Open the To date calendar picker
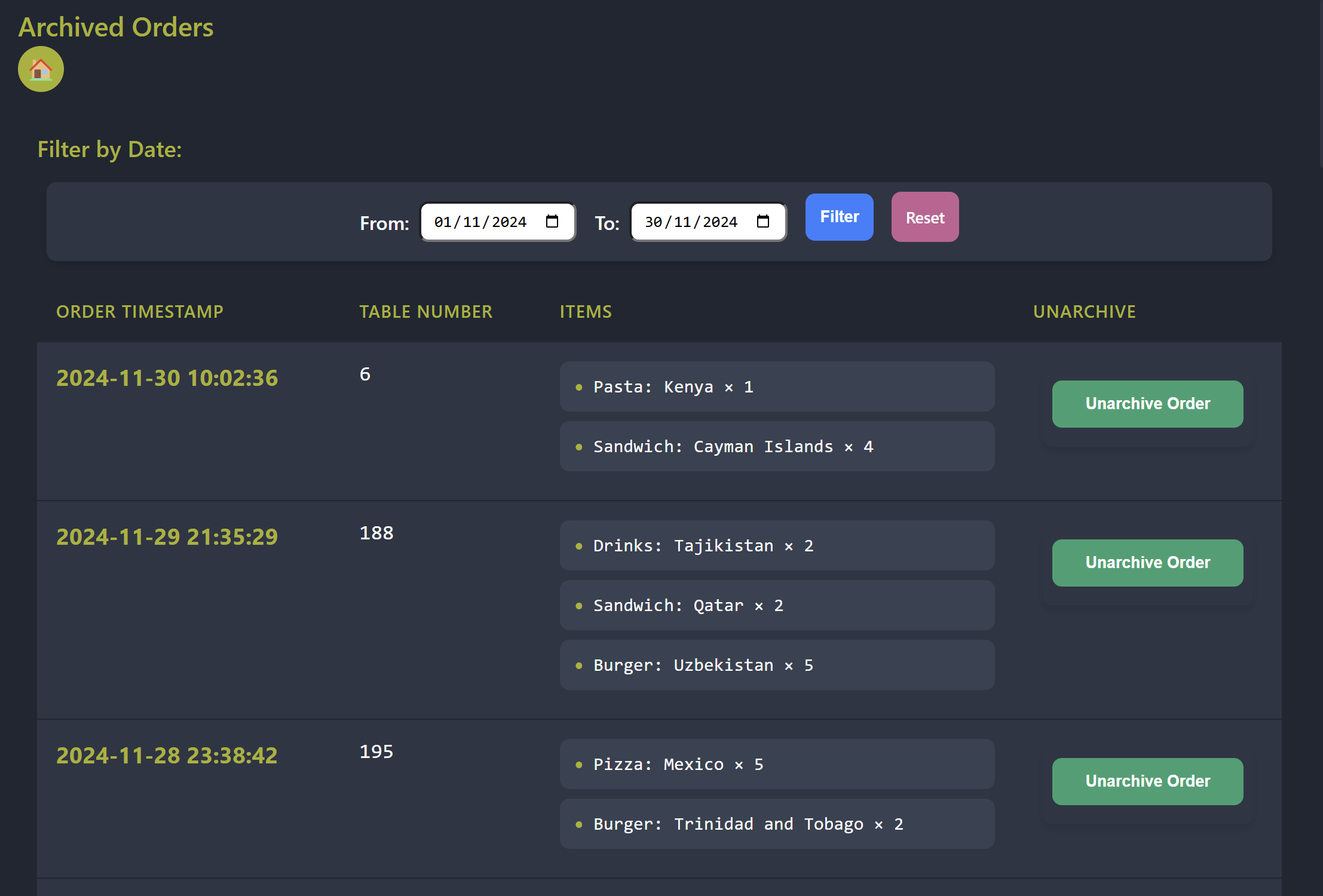This screenshot has height=896, width=1323. pyautogui.click(x=763, y=221)
